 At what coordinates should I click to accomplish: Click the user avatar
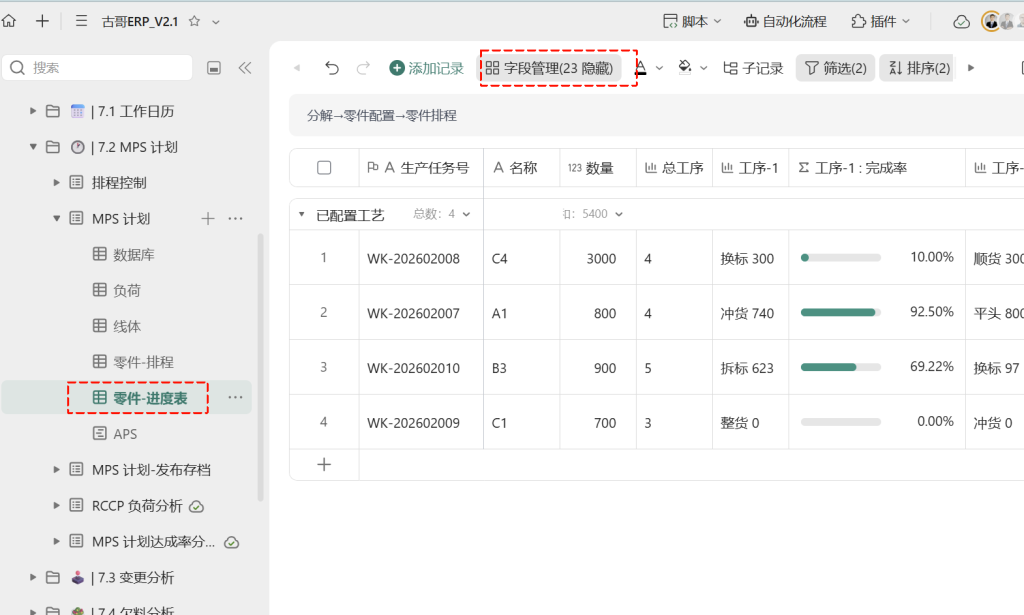(991, 22)
